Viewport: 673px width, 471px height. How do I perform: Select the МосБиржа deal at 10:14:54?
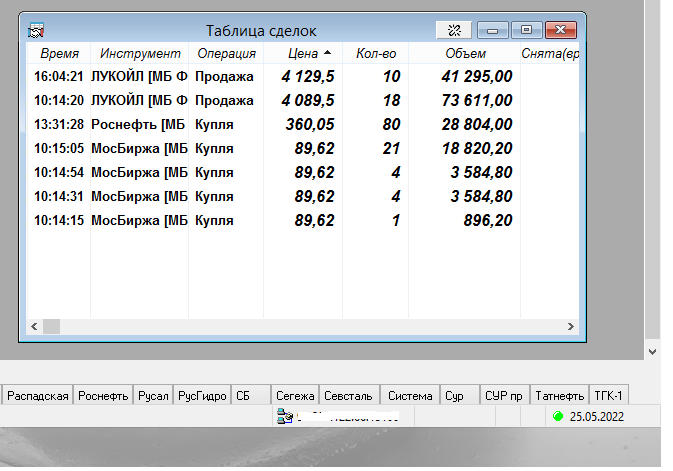[303, 173]
